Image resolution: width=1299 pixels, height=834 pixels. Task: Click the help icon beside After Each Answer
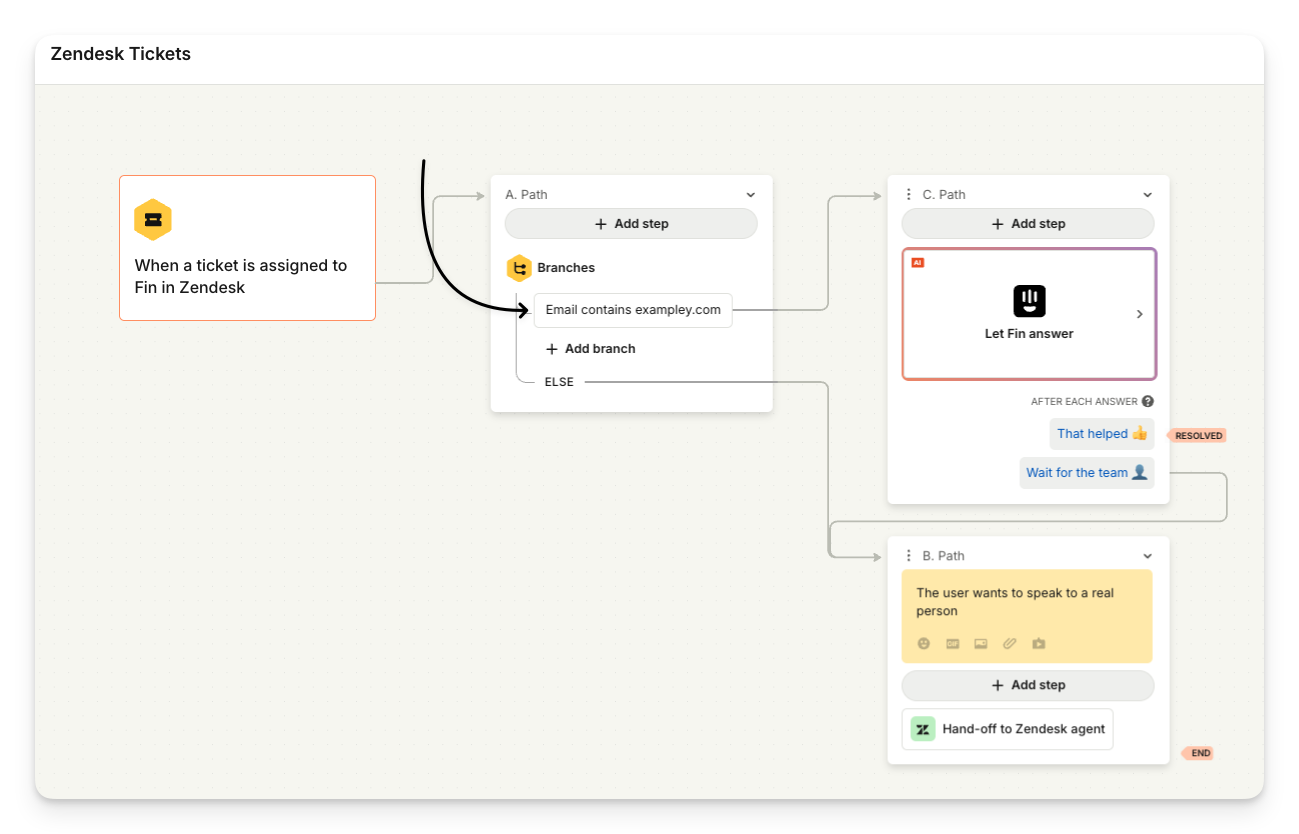[1148, 401]
